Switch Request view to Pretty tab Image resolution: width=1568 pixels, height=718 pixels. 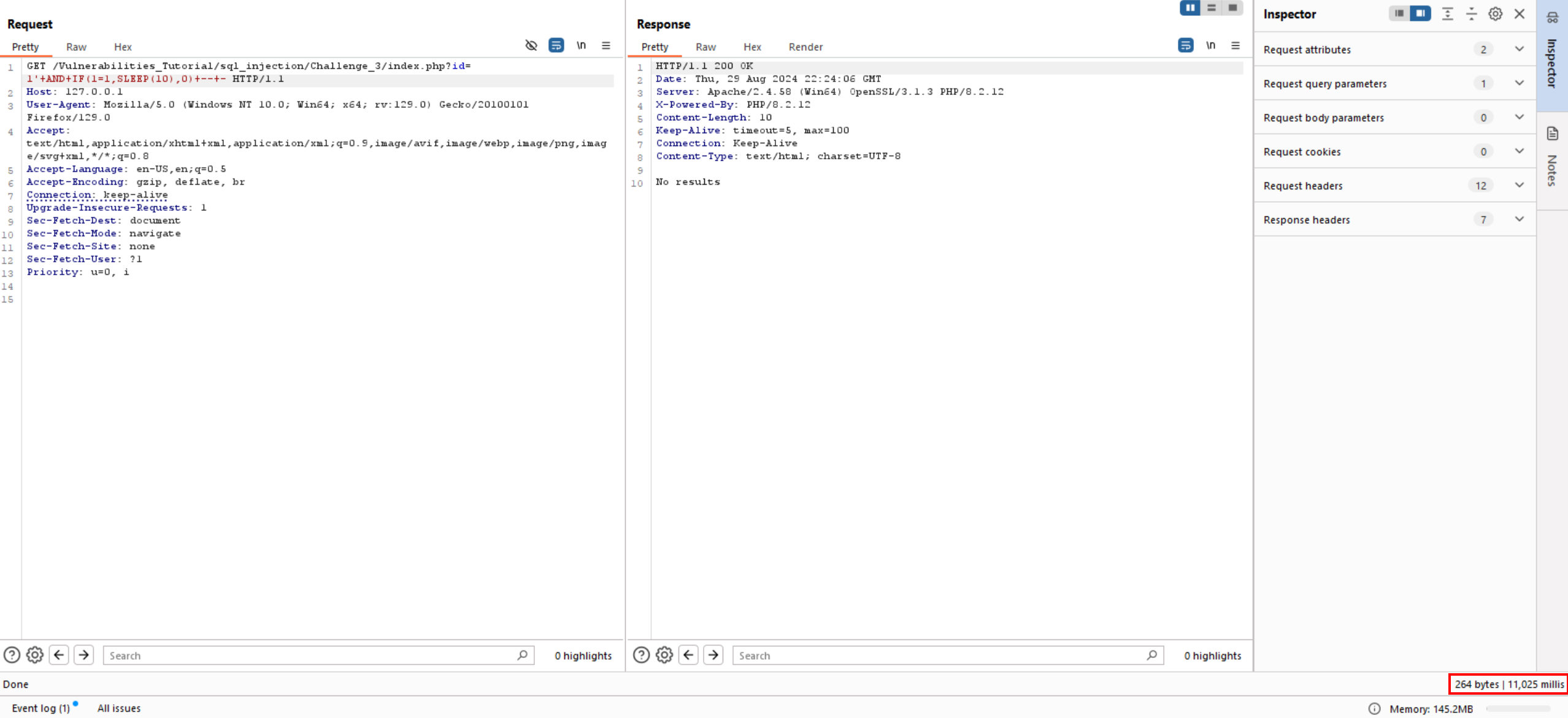[25, 47]
